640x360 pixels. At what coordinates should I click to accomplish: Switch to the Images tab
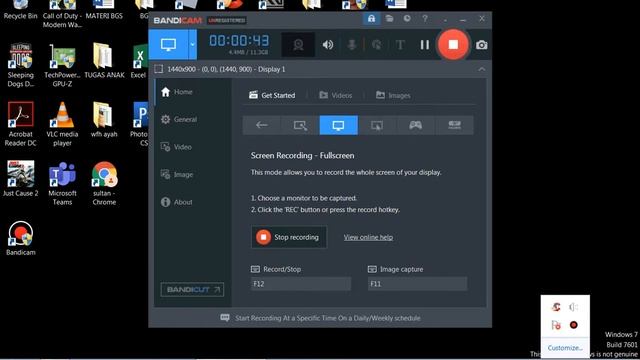(x=393, y=95)
